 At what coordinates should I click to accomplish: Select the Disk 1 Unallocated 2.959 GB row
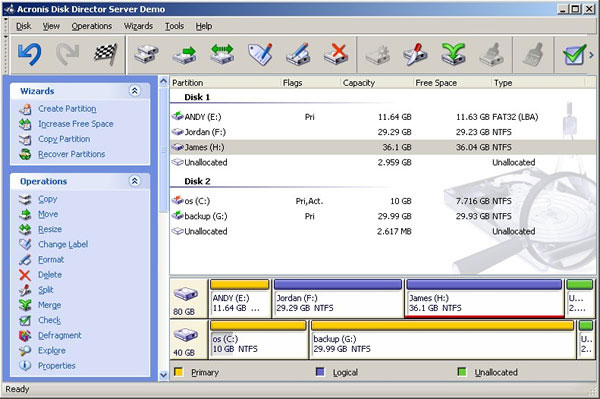[383, 163]
